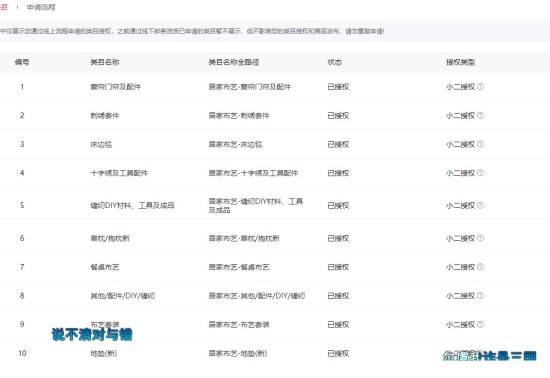Click 已授权 status in the 床边毯 row
This screenshot has width=550, height=378.
338,144
